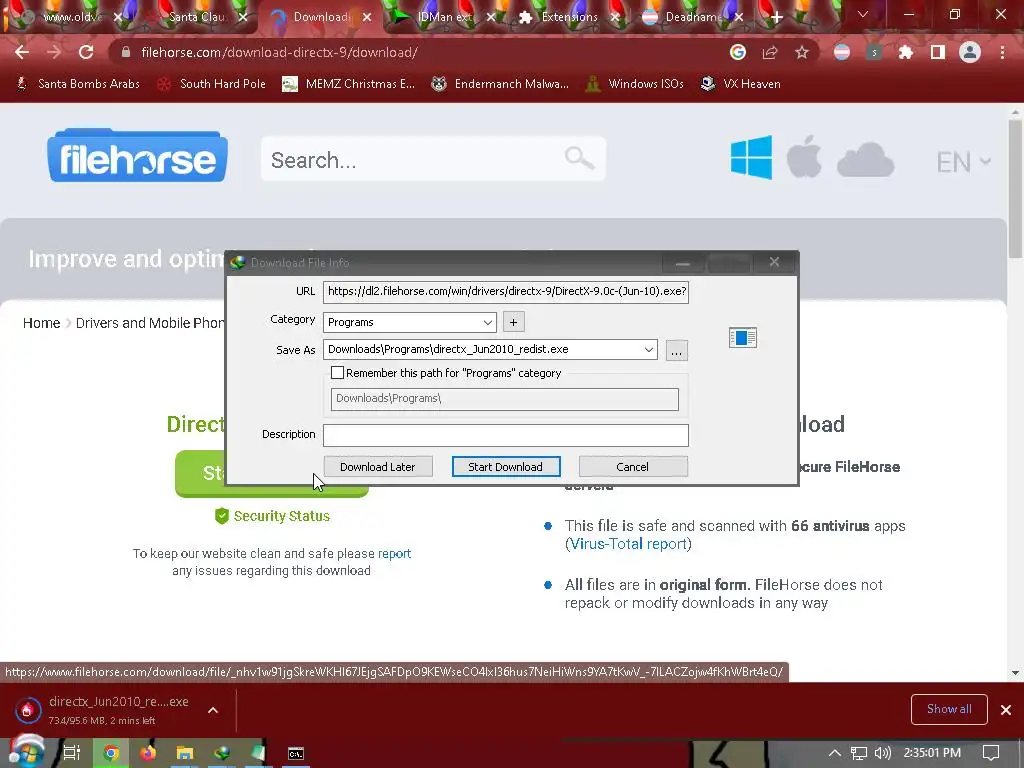Open the EN language selector
This screenshot has width=1024, height=768.
[x=963, y=162]
